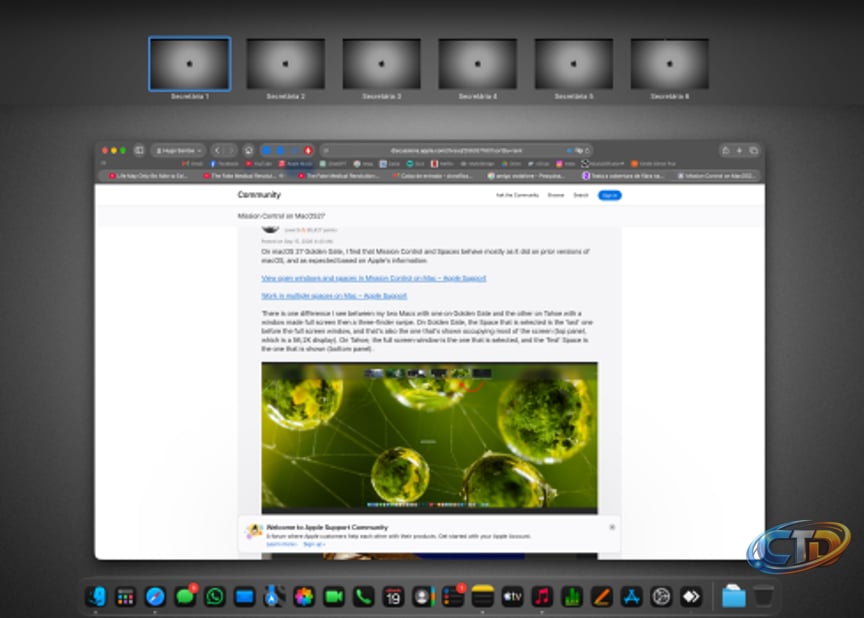Launch App Store from the Dock
Screen dimensions: 864x618
(631, 597)
